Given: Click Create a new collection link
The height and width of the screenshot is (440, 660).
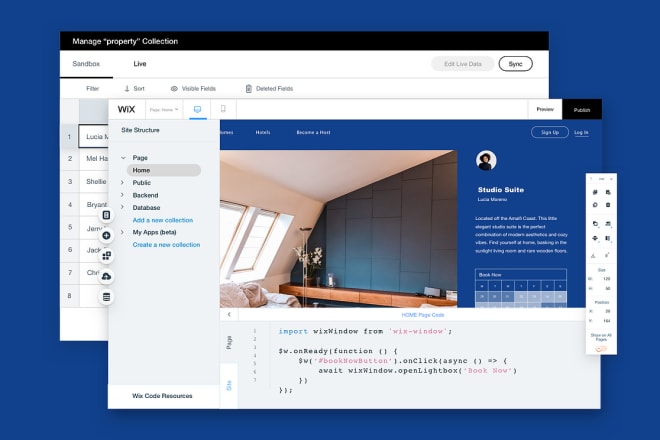Looking at the screenshot, I should (166, 245).
